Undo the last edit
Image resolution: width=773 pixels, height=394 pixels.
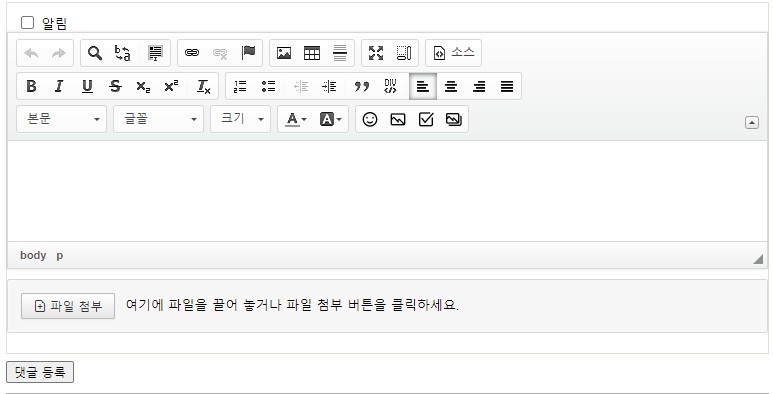pos(31,53)
